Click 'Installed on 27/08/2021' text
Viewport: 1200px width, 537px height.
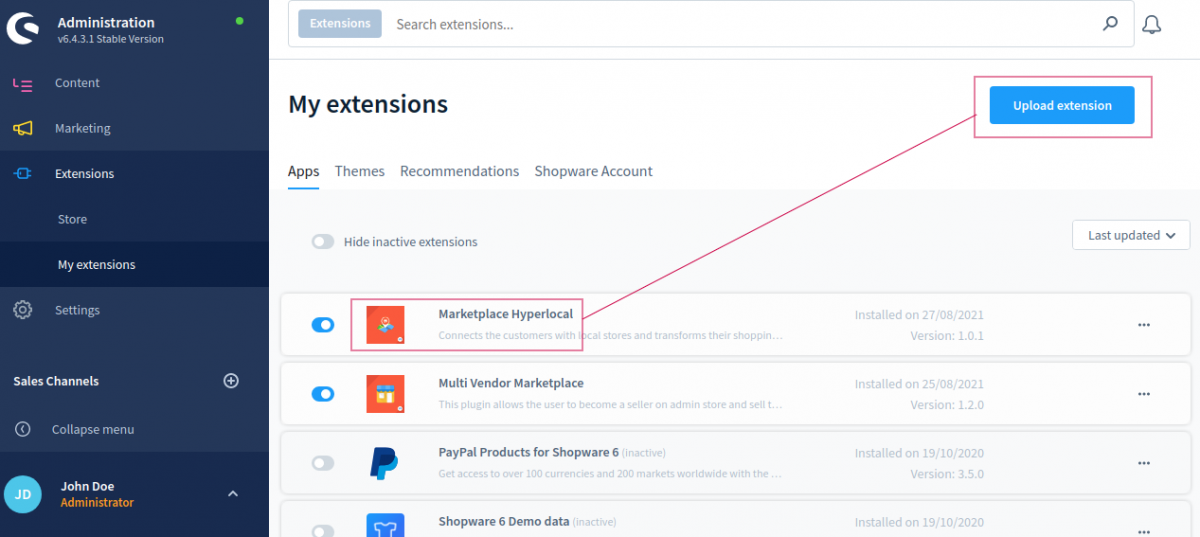point(919,314)
